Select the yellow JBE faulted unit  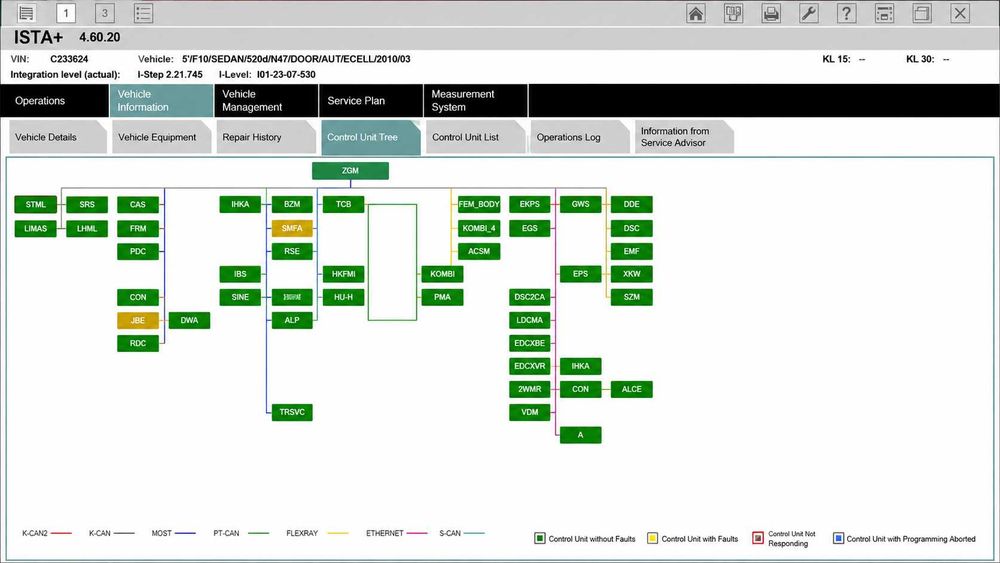[138, 320]
